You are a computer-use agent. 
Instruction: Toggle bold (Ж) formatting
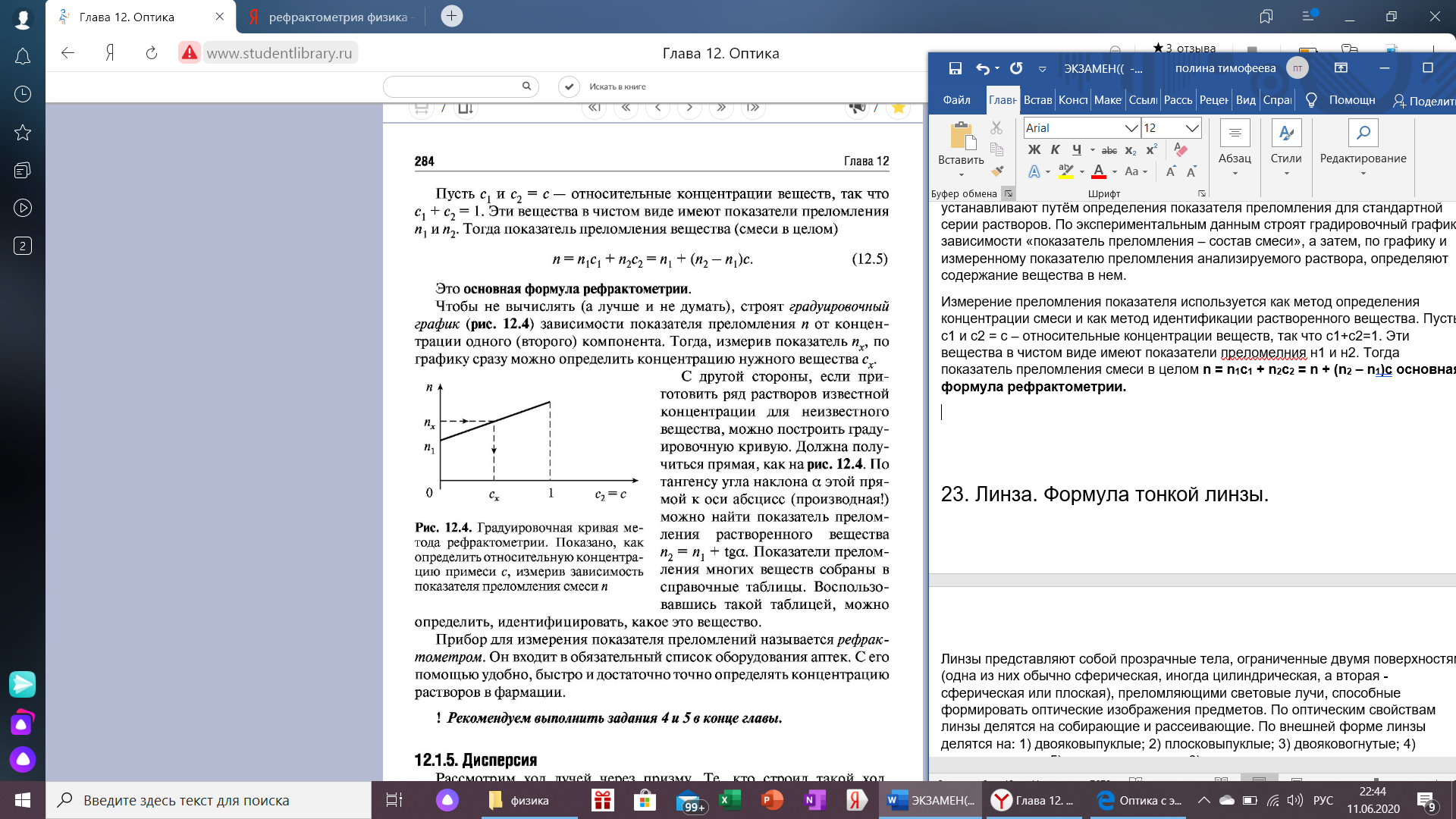point(1034,150)
